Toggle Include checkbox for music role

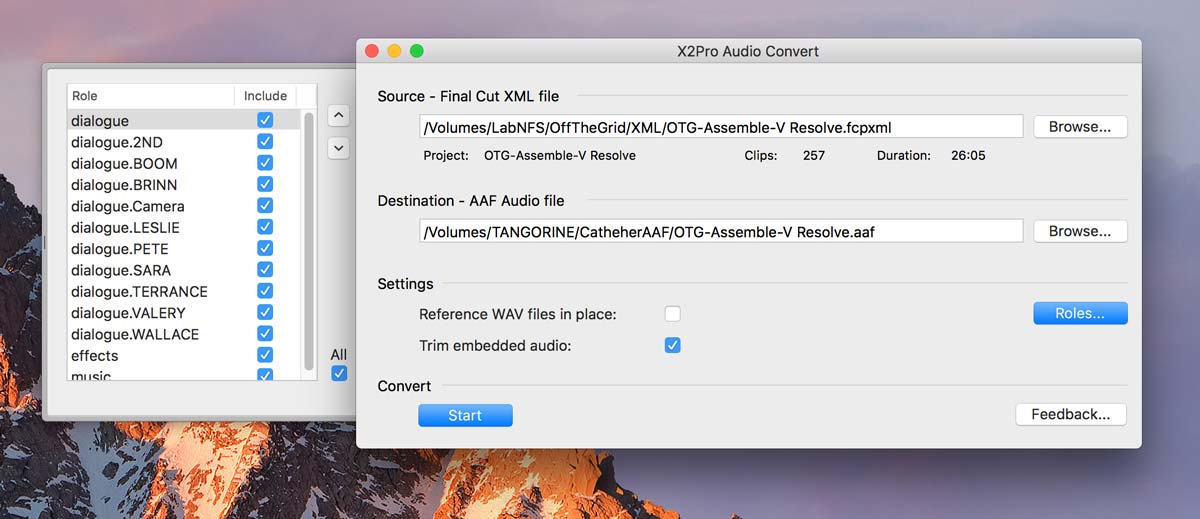tap(265, 375)
